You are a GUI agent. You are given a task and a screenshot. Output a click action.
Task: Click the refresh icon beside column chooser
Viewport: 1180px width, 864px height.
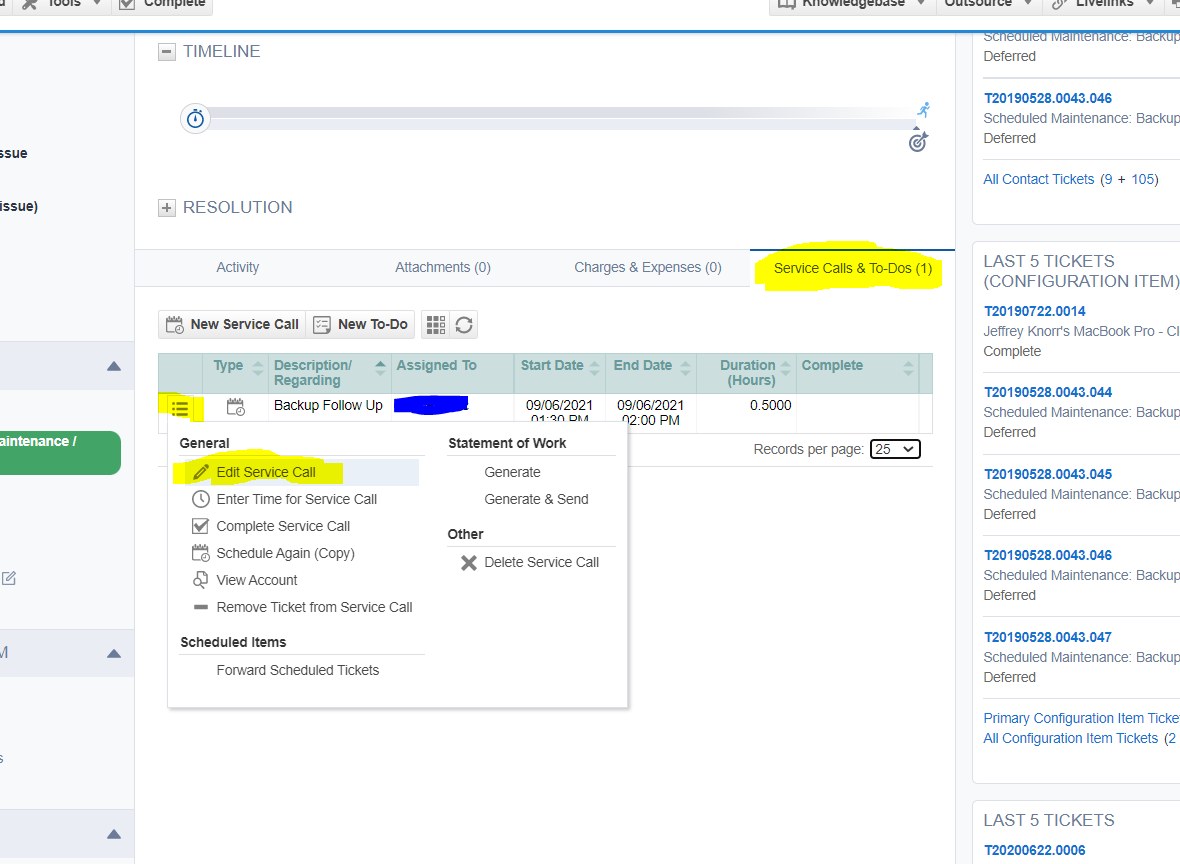464,324
